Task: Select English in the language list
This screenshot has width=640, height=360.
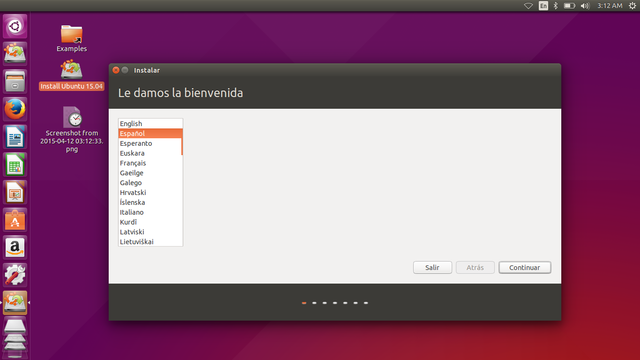Action: [x=150, y=124]
